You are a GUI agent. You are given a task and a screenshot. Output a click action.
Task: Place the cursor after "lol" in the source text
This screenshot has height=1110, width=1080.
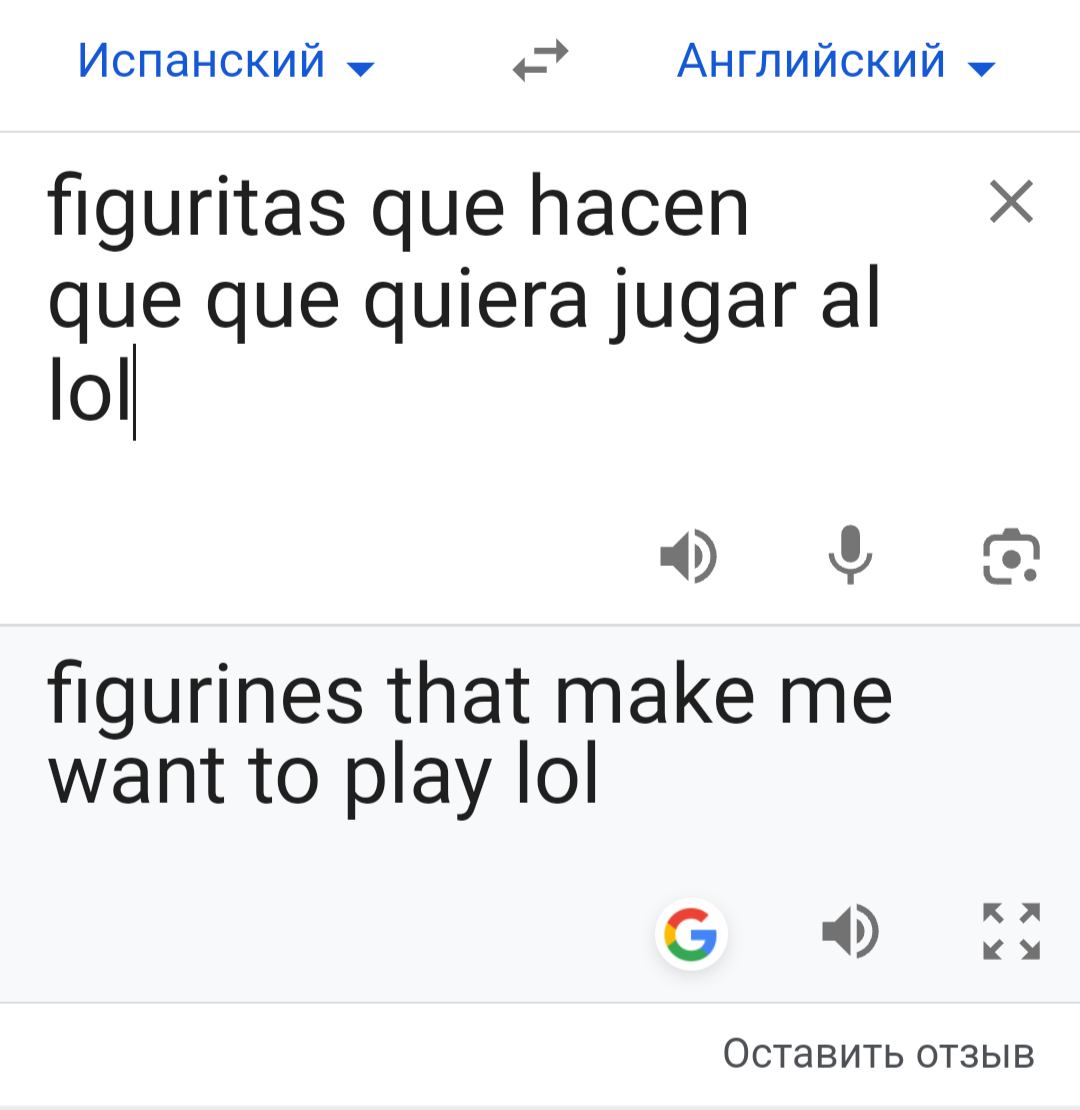point(134,393)
